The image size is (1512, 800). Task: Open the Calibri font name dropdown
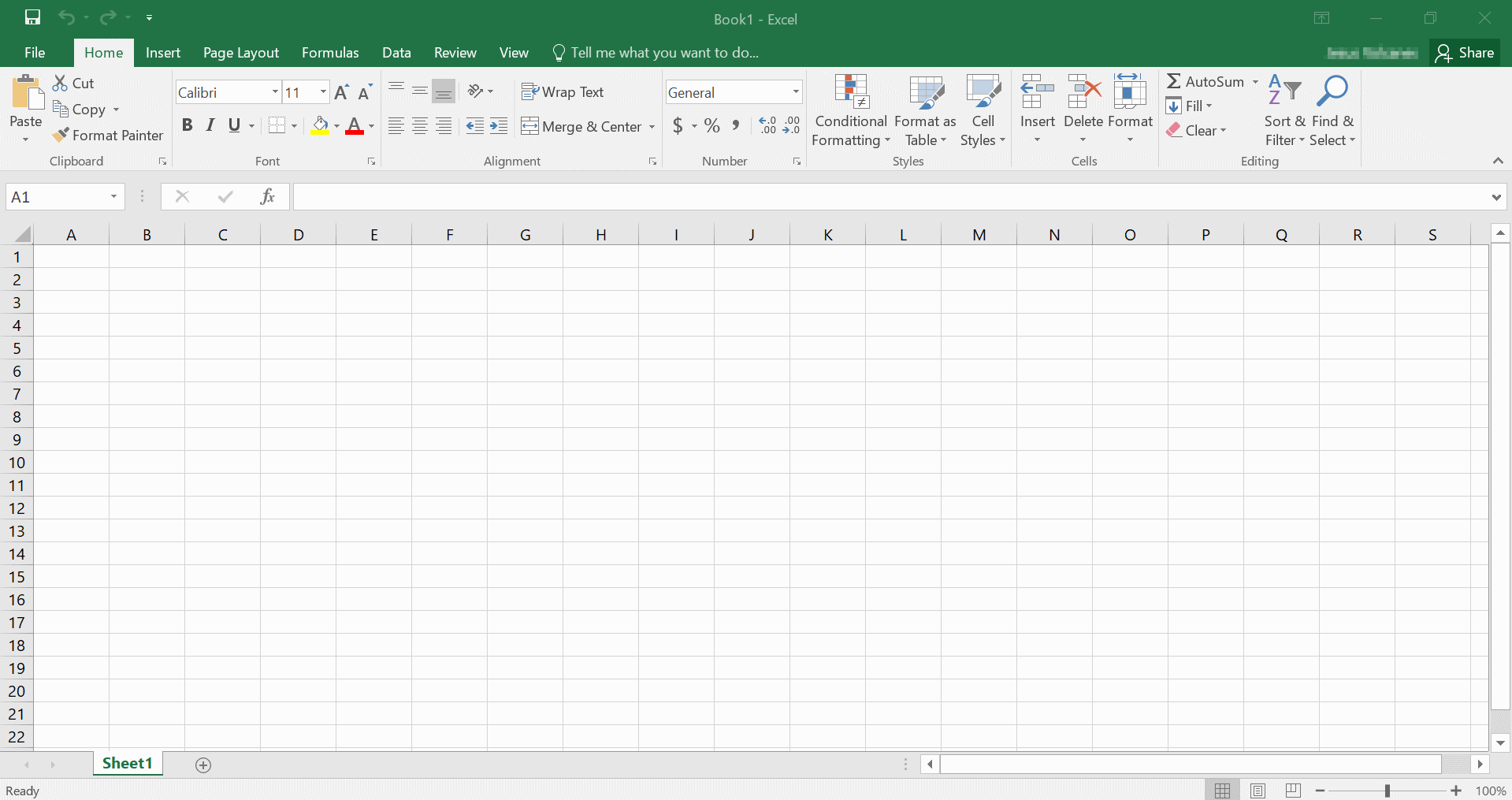(x=275, y=92)
